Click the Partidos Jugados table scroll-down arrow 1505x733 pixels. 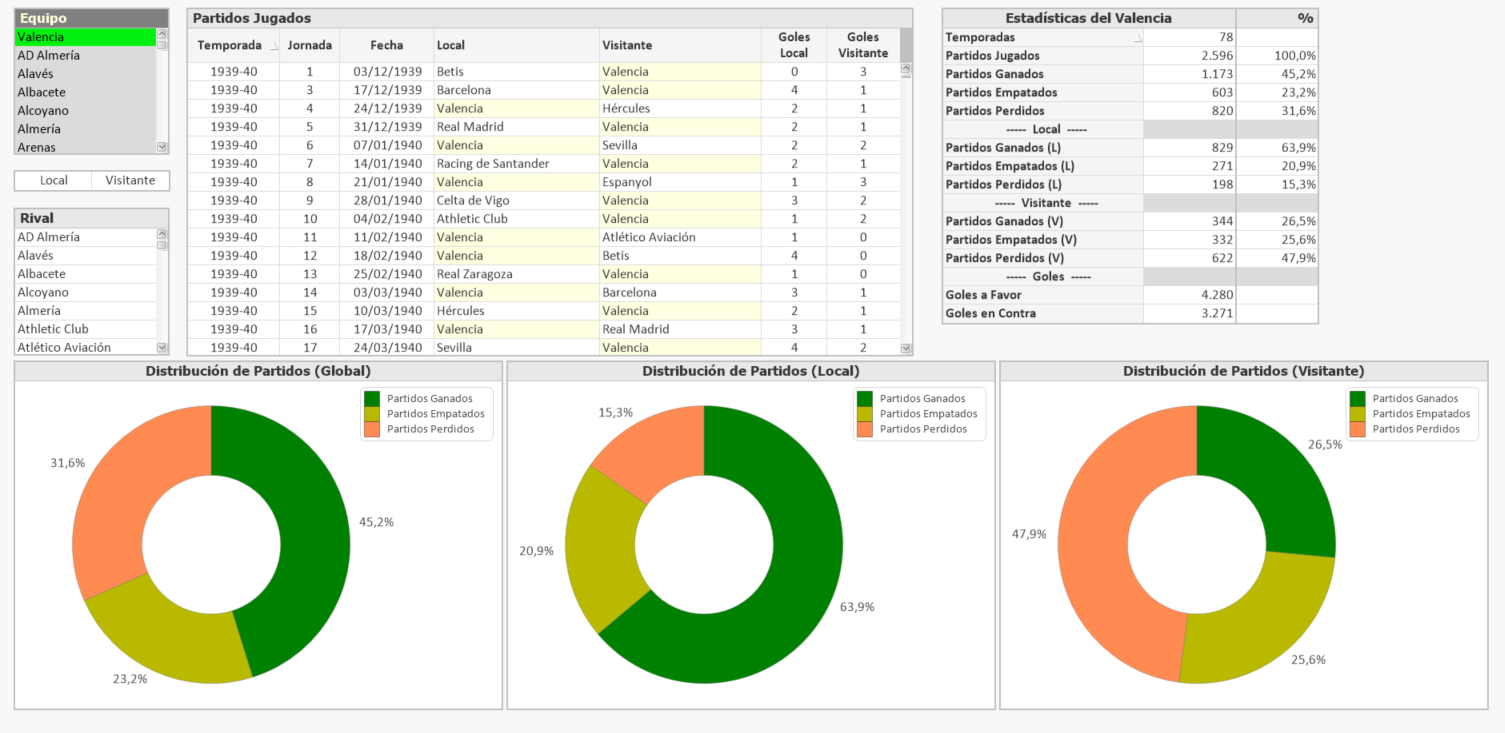click(x=906, y=348)
